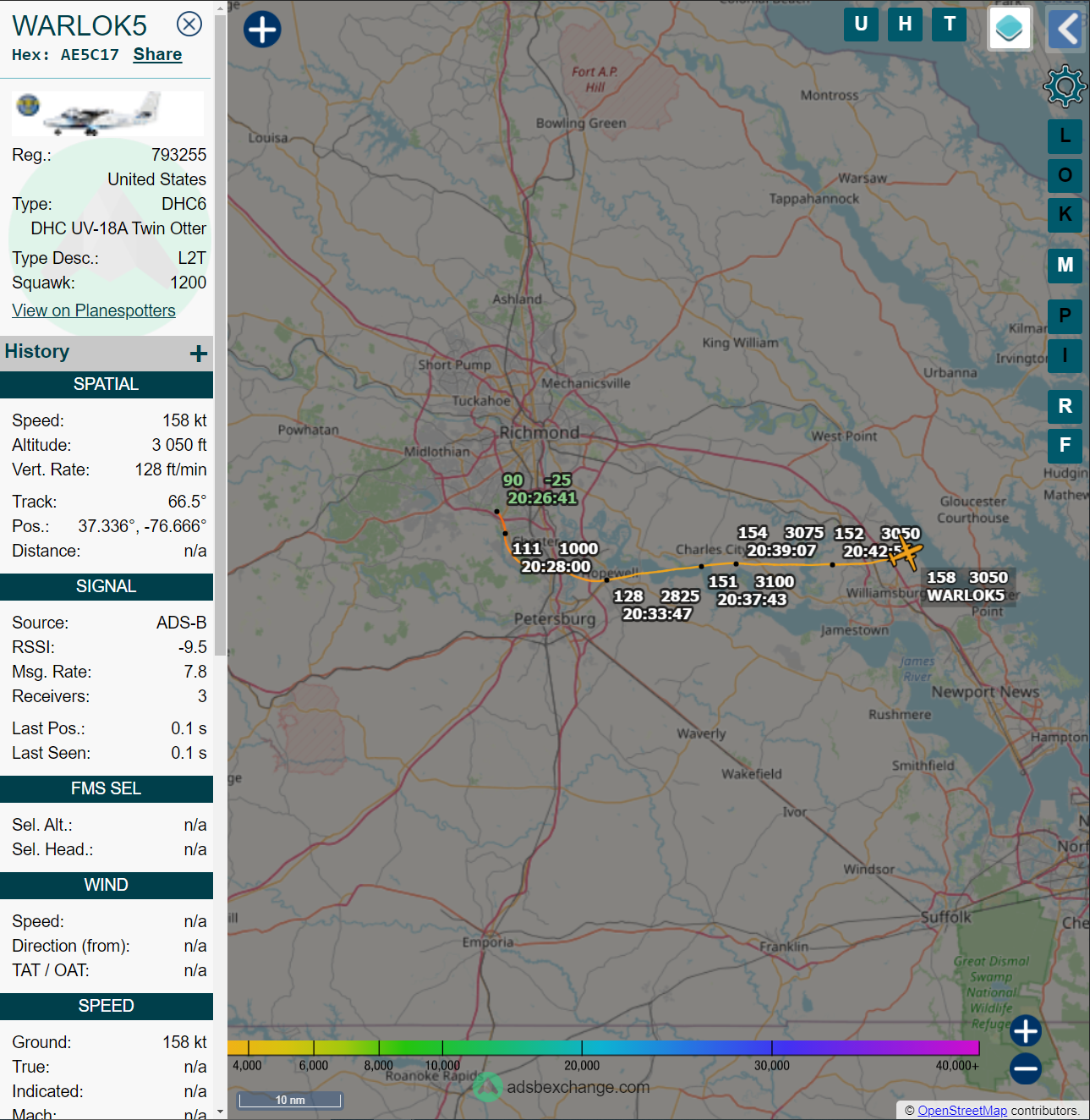Toggle the U map filter button
The width and height of the screenshot is (1090, 1120).
[x=861, y=24]
